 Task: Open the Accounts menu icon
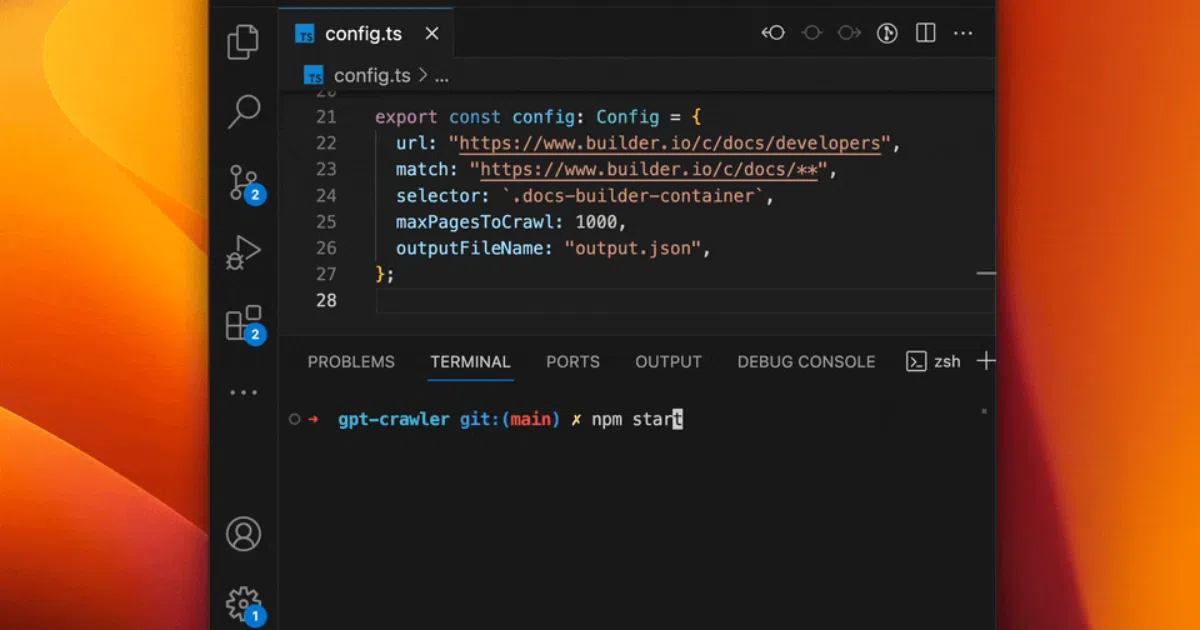click(243, 534)
